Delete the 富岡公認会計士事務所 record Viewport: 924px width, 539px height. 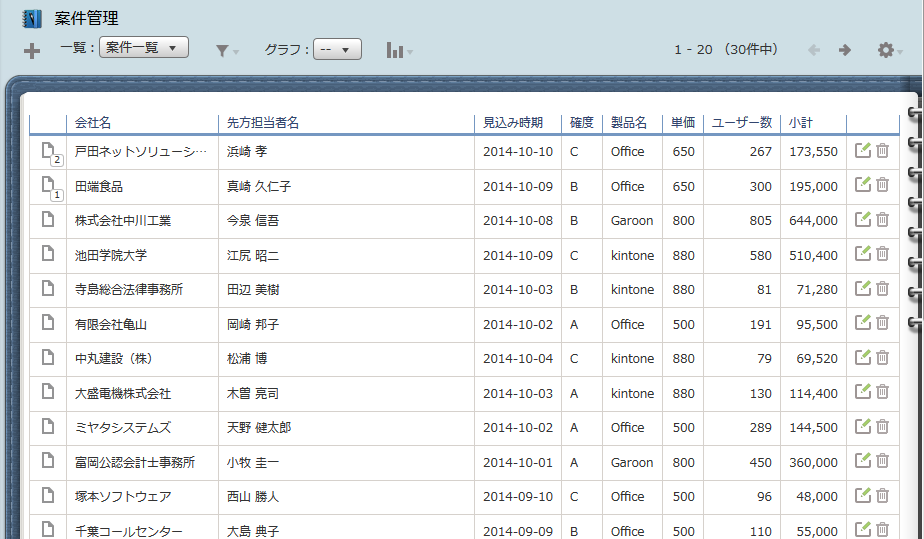click(882, 461)
